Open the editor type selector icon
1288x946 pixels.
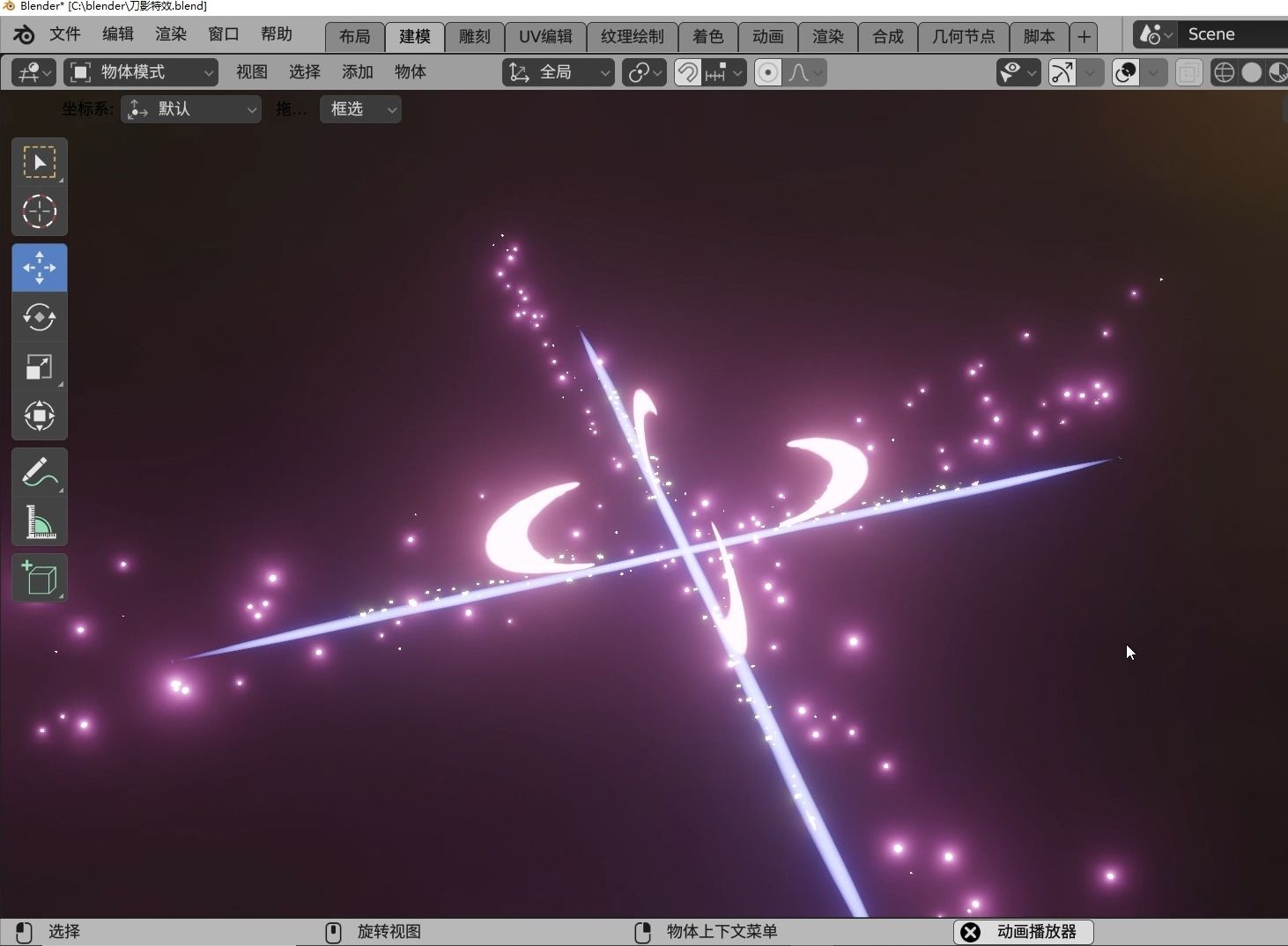click(x=34, y=72)
